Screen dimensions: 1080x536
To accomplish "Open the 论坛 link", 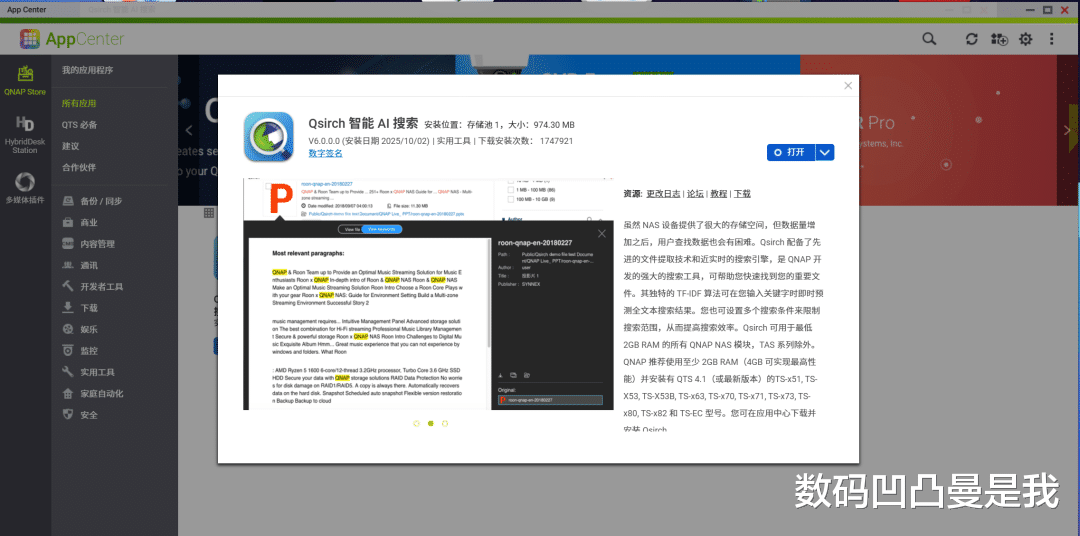I will 696,194.
